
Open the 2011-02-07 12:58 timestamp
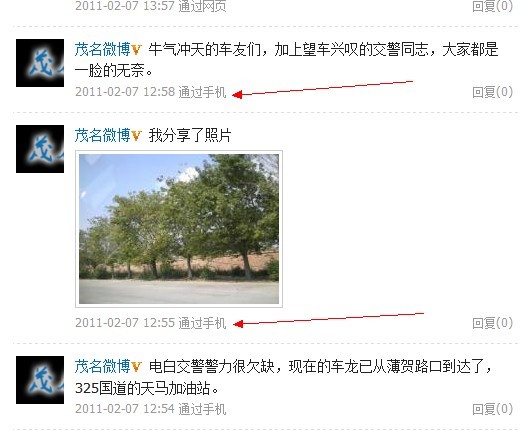point(125,92)
